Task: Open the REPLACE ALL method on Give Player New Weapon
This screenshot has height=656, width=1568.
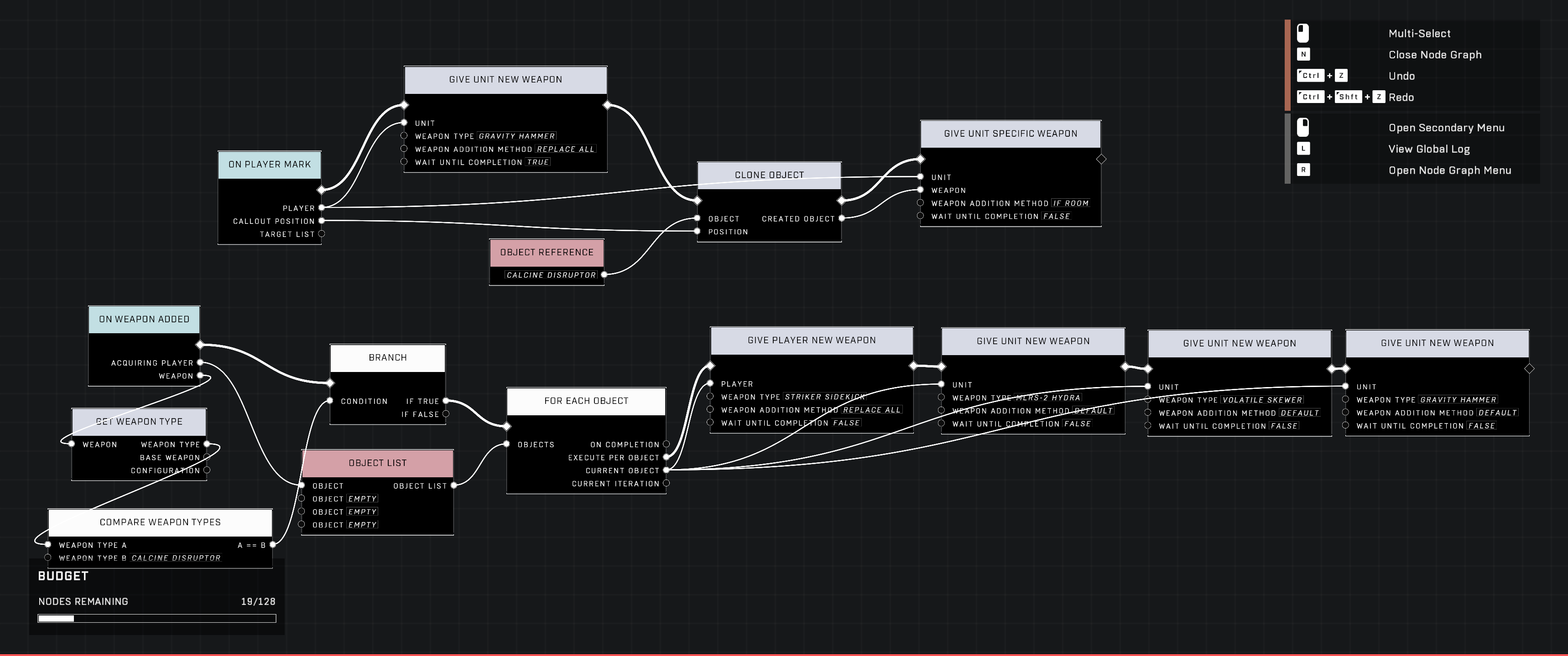Action: pyautogui.click(x=871, y=410)
